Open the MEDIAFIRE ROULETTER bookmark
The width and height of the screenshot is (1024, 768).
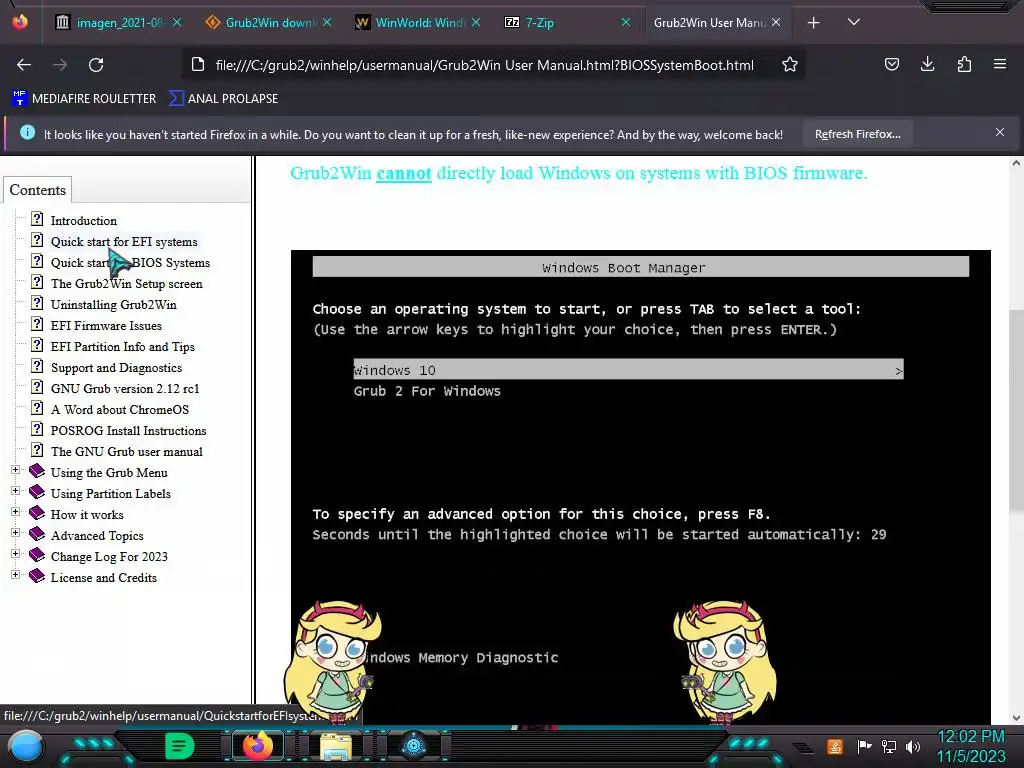[x=84, y=99]
